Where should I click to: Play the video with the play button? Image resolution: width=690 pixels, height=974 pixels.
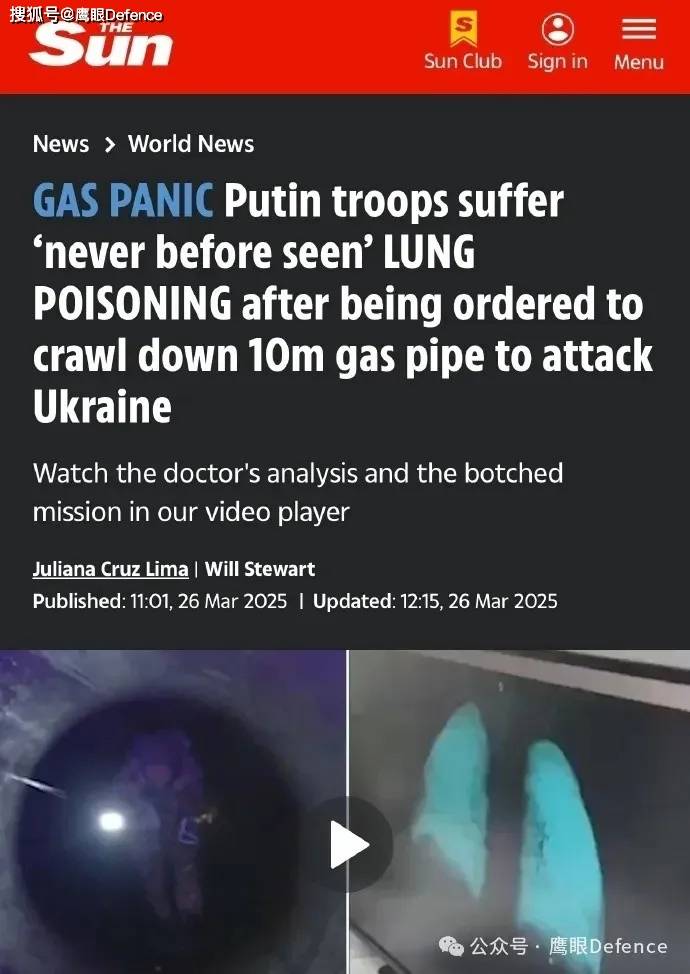click(348, 844)
